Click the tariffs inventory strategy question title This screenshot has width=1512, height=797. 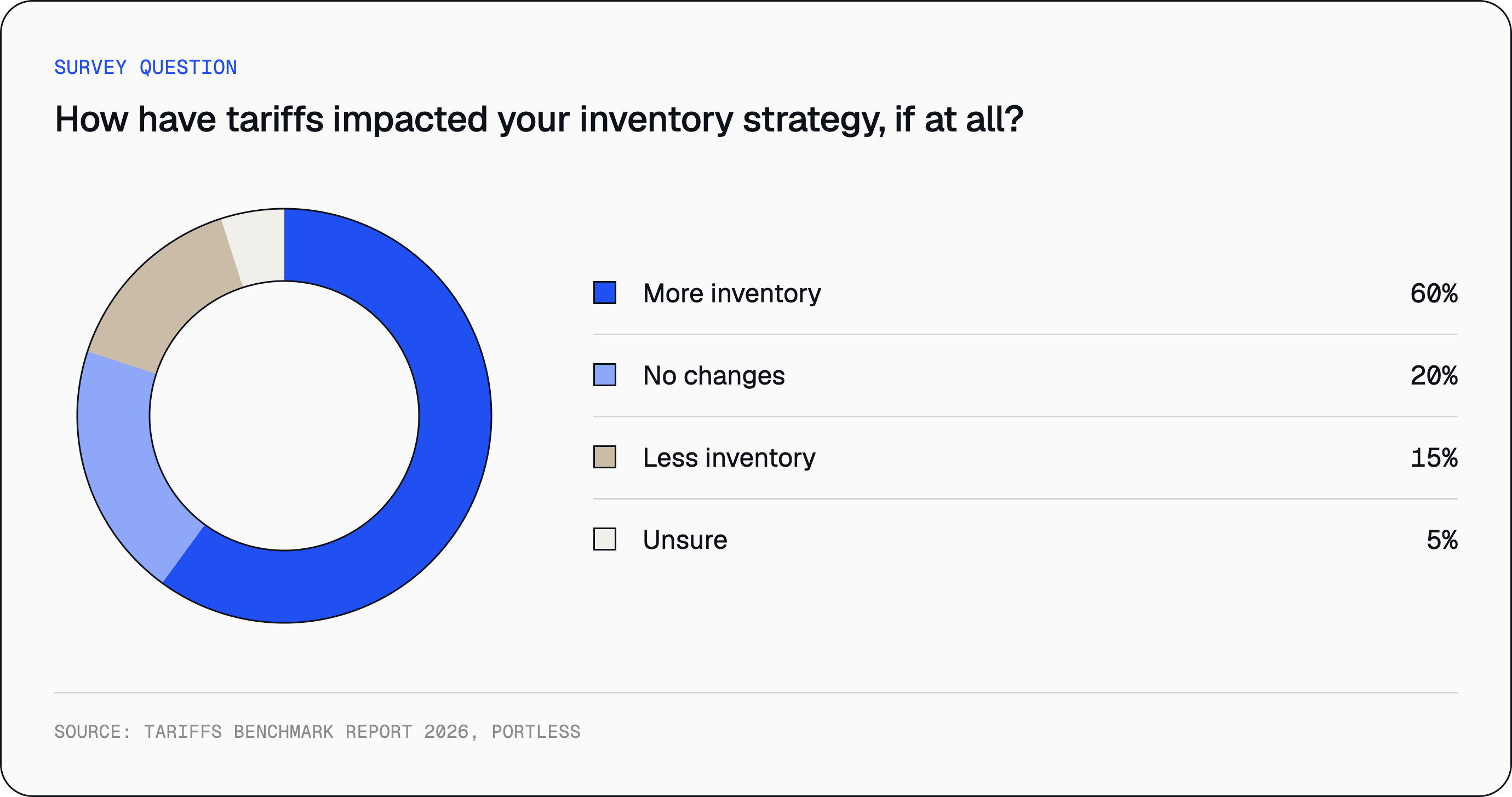(539, 120)
